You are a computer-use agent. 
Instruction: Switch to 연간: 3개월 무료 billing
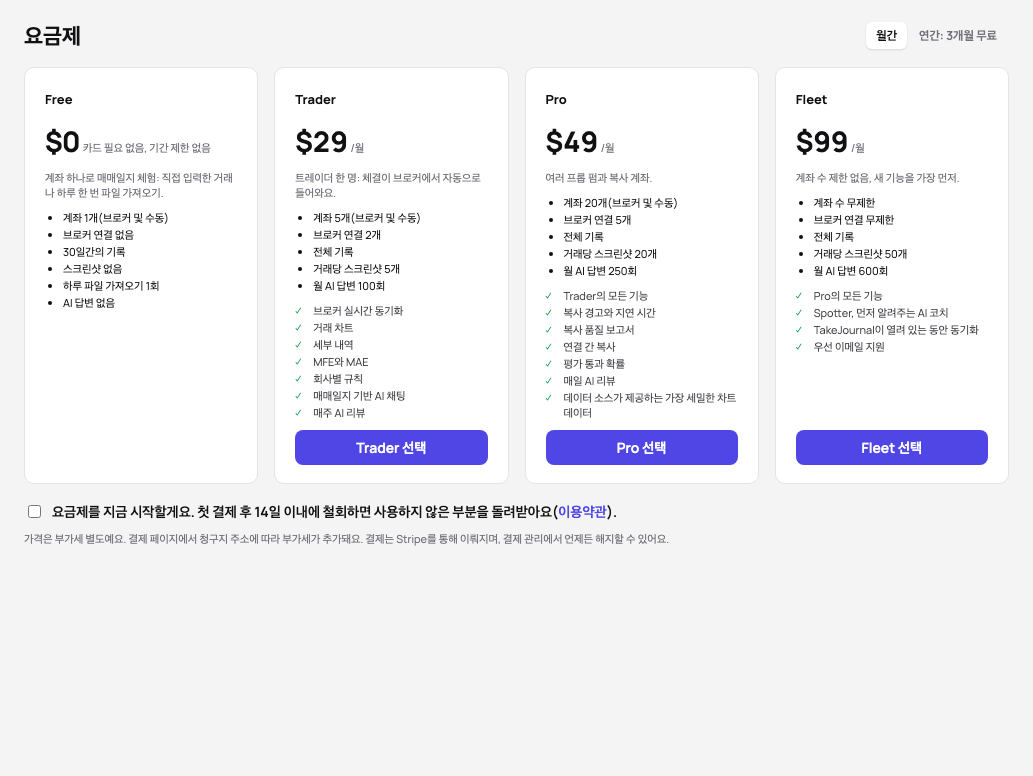957,36
